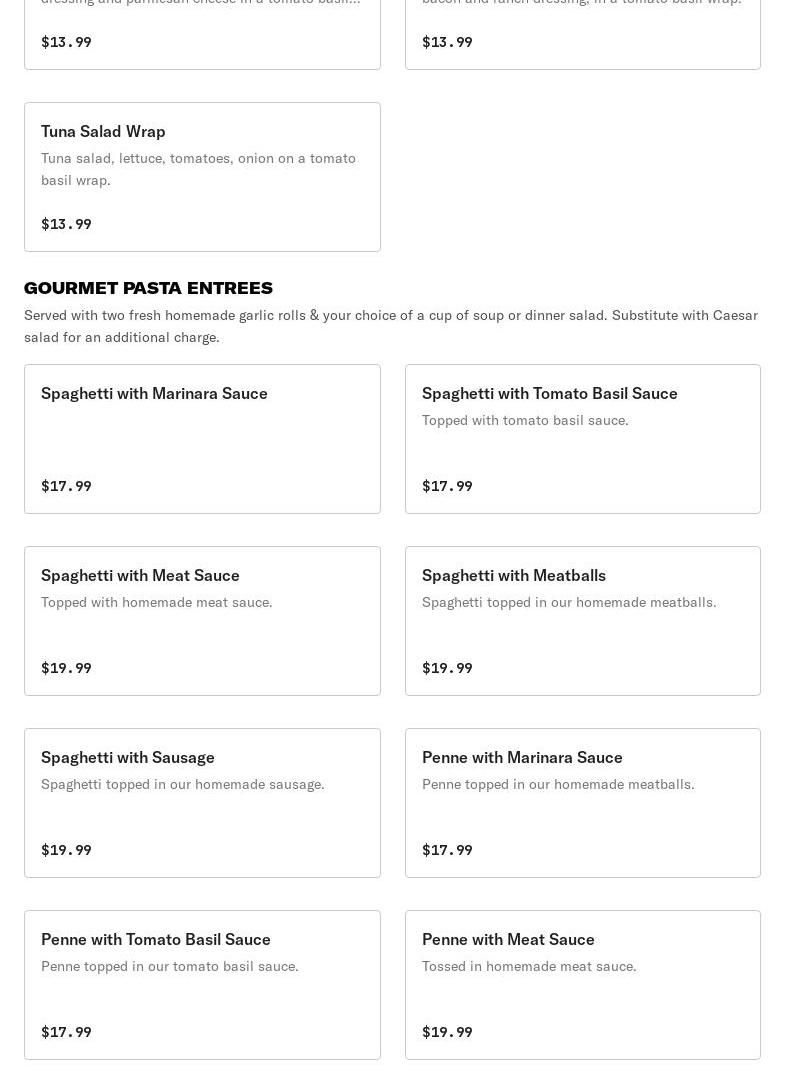
Task: Click the garlic rolls section description text
Action: [390, 325]
